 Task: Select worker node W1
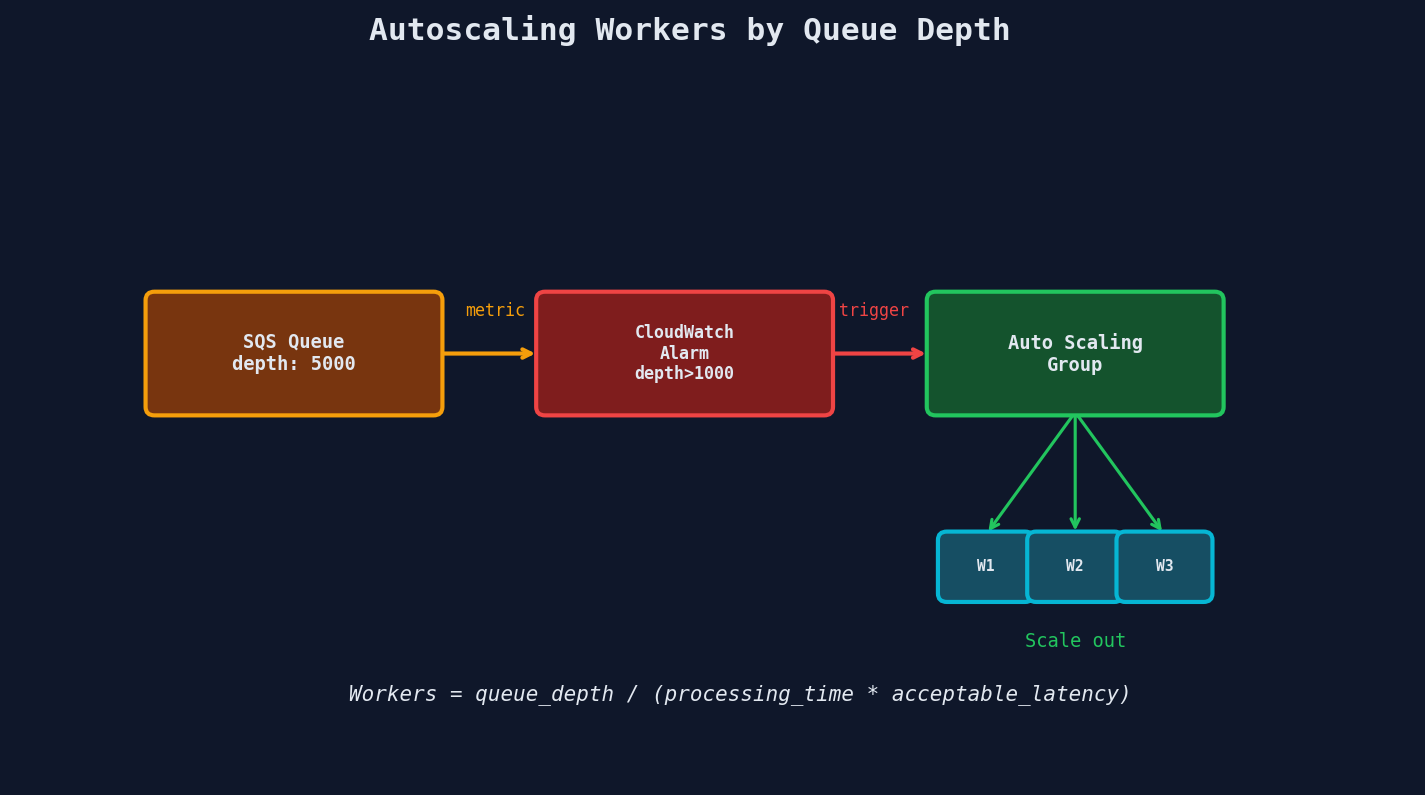985,566
